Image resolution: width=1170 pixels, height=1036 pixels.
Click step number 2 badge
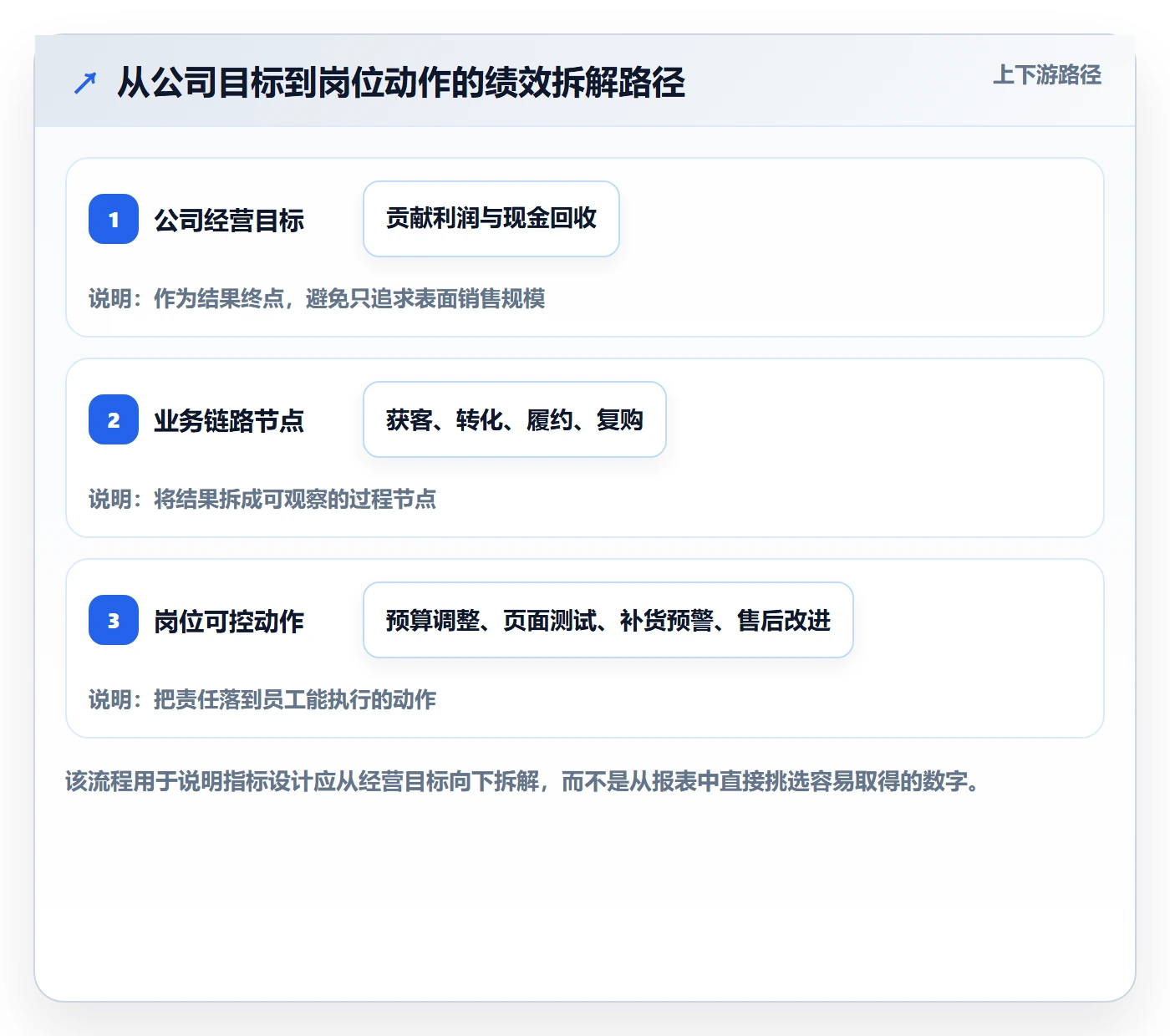pyautogui.click(x=114, y=419)
